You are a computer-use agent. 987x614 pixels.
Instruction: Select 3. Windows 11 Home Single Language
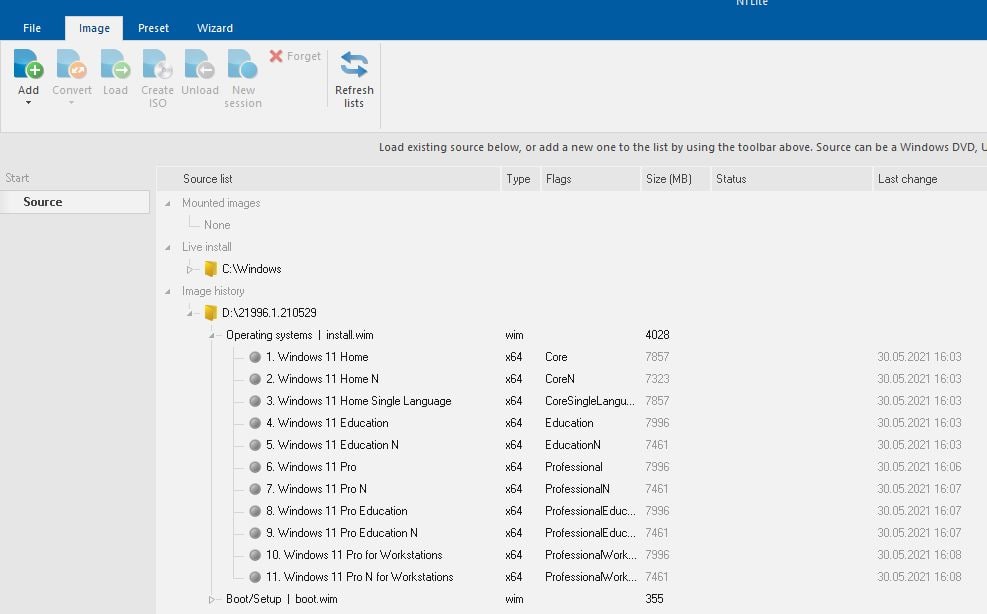click(x=358, y=401)
